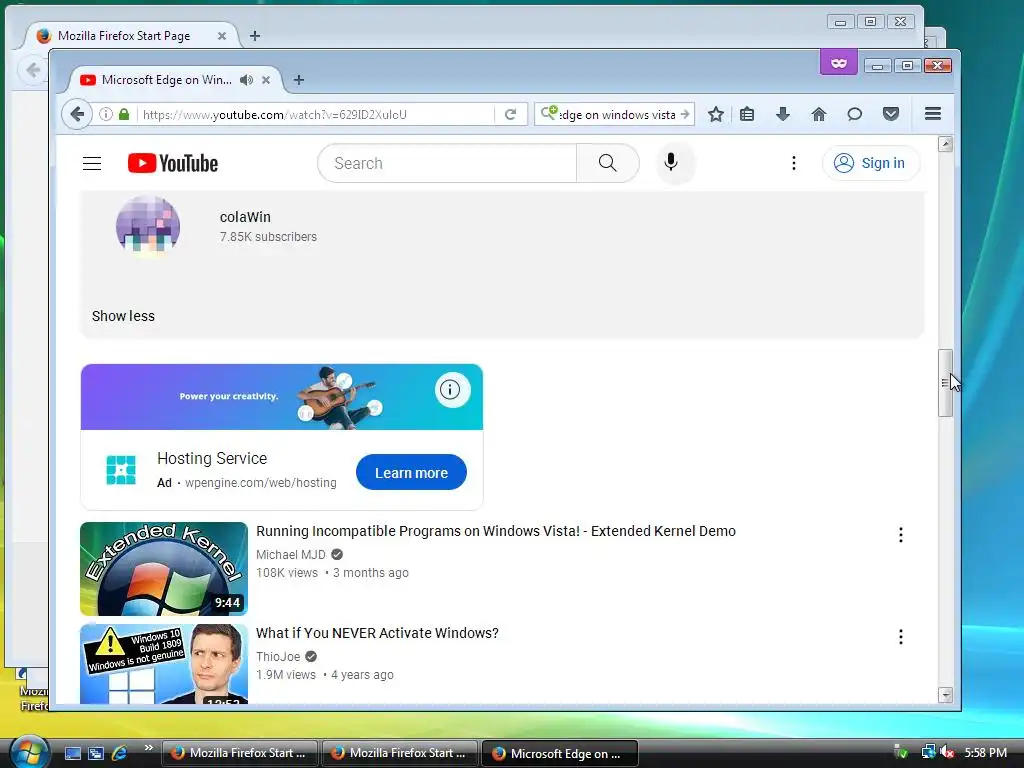1024x768 pixels.
Task: Click the tray network icon
Action: [x=928, y=752]
